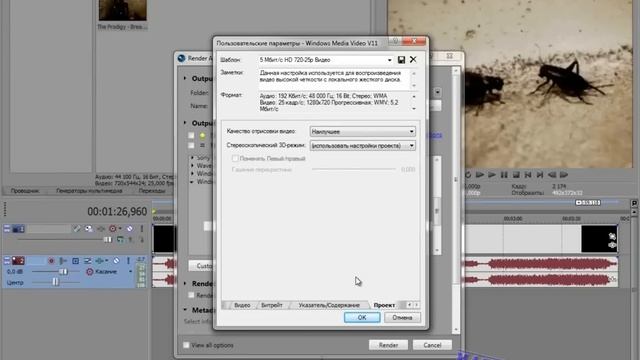Confirm the settings with OK
The width and height of the screenshot is (640, 360).
pyautogui.click(x=362, y=318)
